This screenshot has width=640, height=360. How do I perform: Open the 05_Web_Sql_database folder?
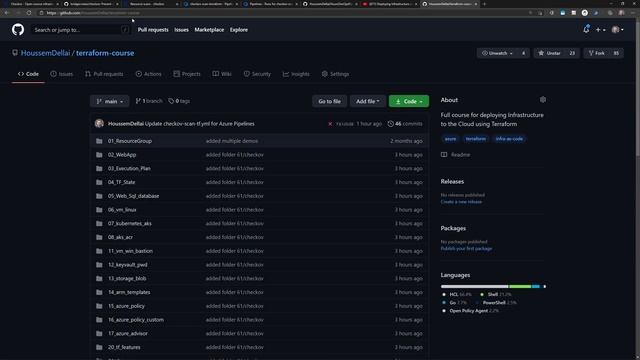pyautogui.click(x=133, y=196)
